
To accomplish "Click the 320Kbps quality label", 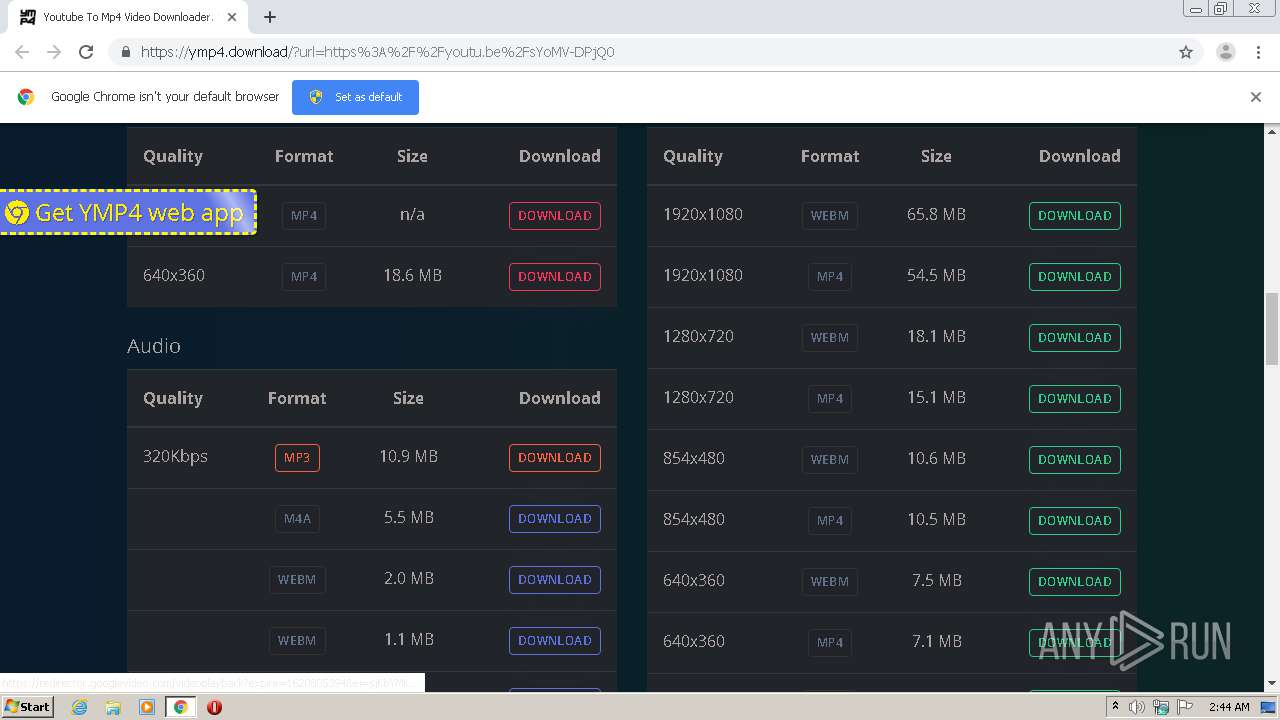I will tap(175, 456).
